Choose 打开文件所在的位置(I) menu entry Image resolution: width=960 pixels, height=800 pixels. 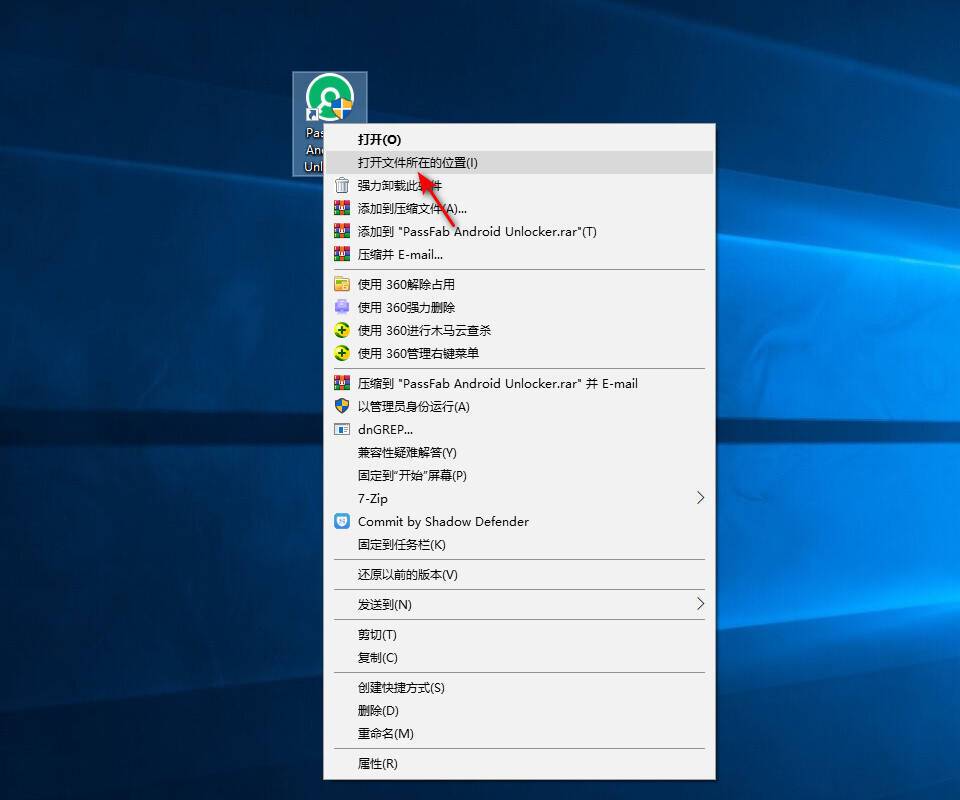[x=418, y=162]
